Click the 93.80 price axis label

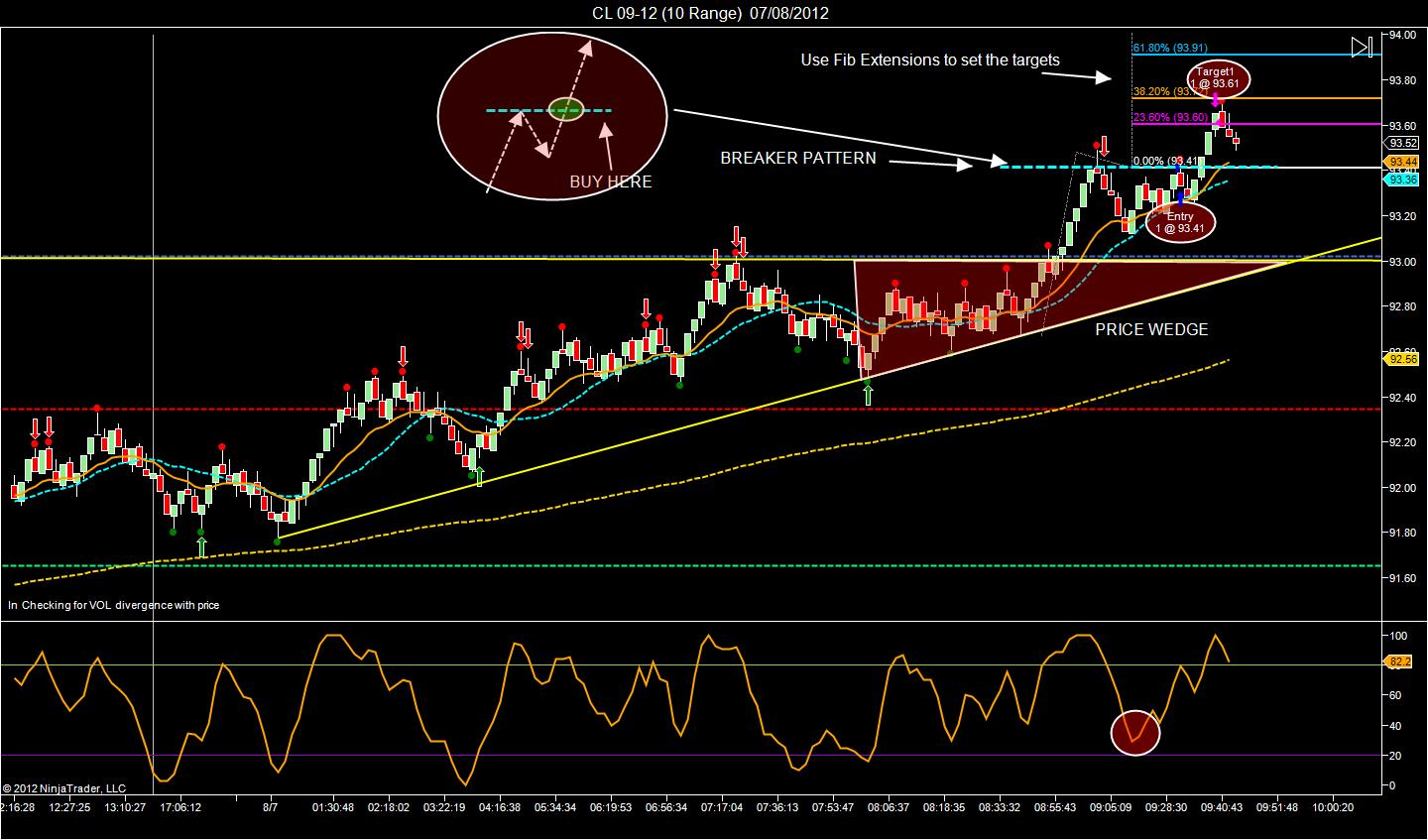(x=1403, y=80)
